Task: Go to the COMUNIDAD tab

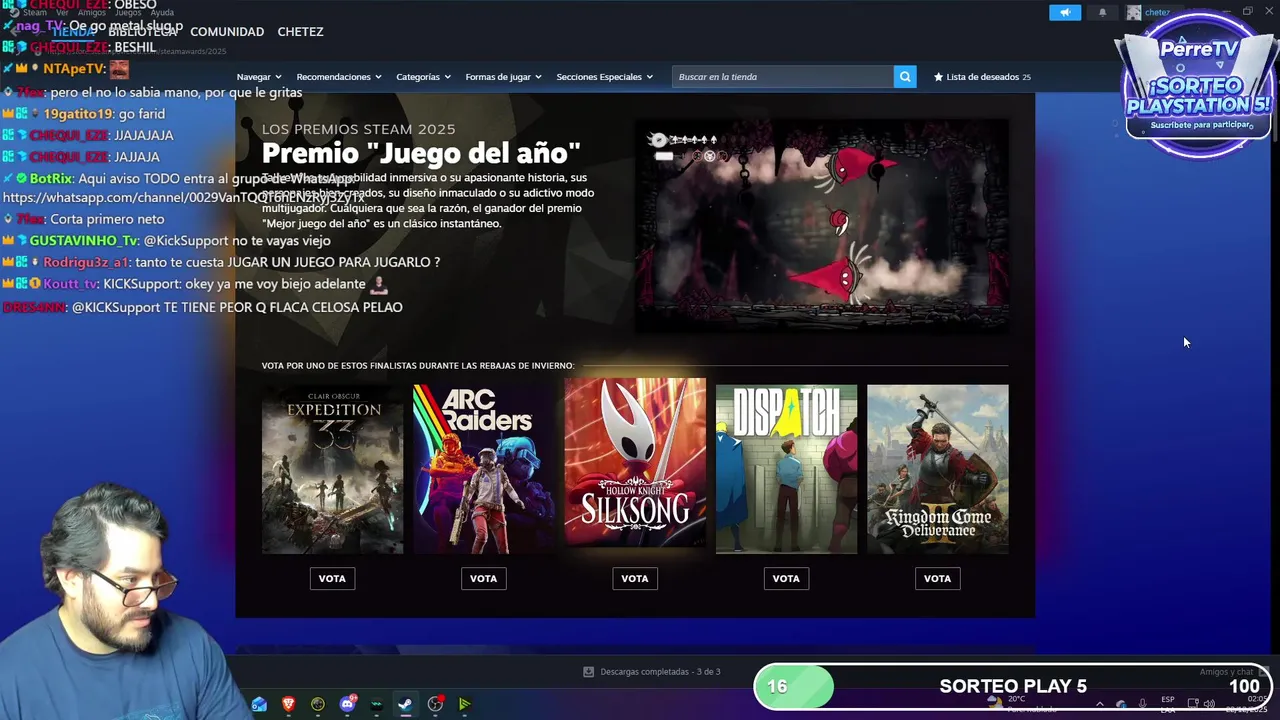Action: pos(227,32)
